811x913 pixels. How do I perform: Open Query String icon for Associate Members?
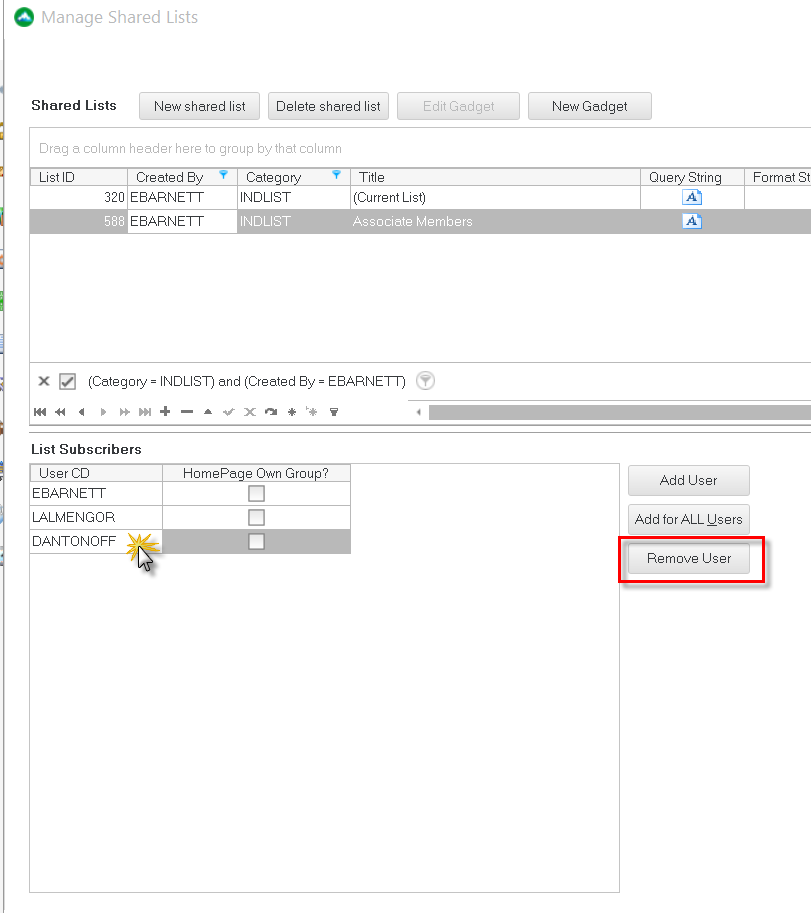click(x=692, y=221)
